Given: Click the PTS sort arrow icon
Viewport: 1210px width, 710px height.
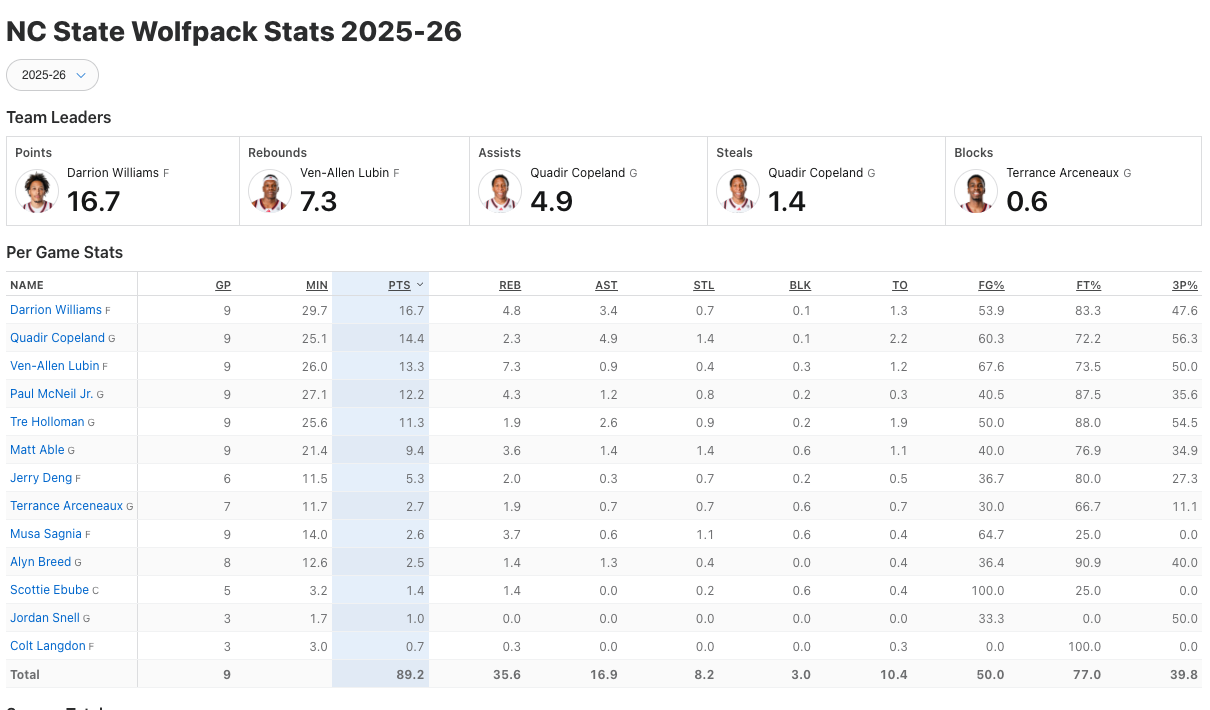Looking at the screenshot, I should click(420, 285).
